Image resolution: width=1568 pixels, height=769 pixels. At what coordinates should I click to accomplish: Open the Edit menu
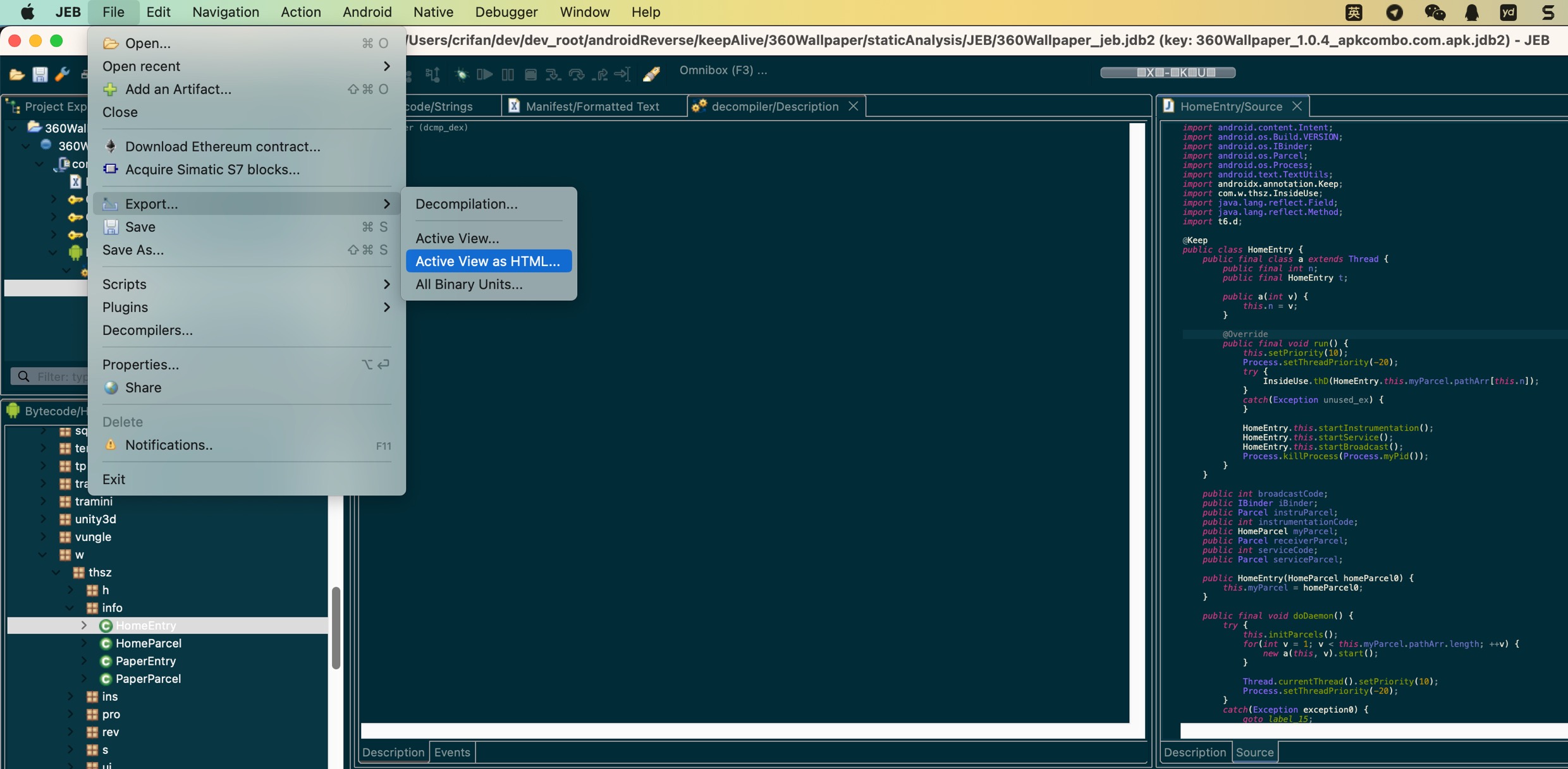[158, 12]
